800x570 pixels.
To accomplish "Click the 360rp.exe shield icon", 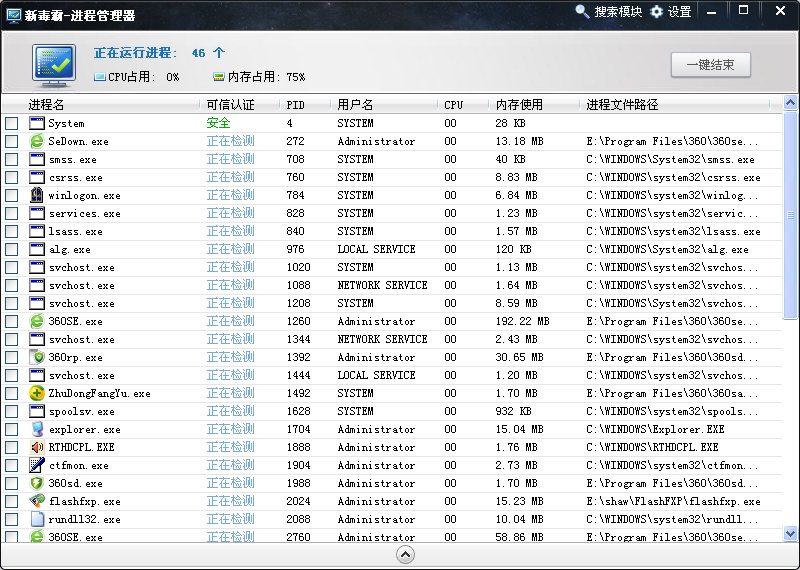I will click(x=37, y=357).
